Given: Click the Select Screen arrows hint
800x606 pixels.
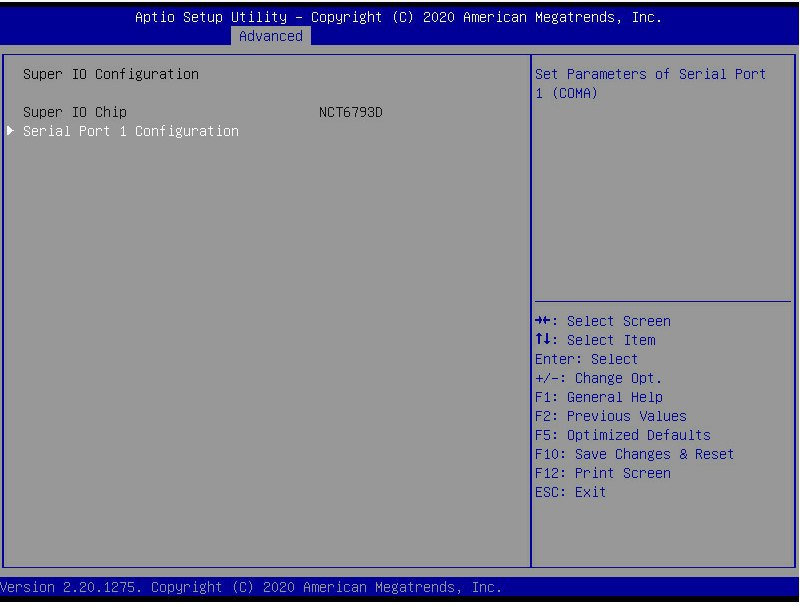Looking at the screenshot, I should click(x=603, y=321).
